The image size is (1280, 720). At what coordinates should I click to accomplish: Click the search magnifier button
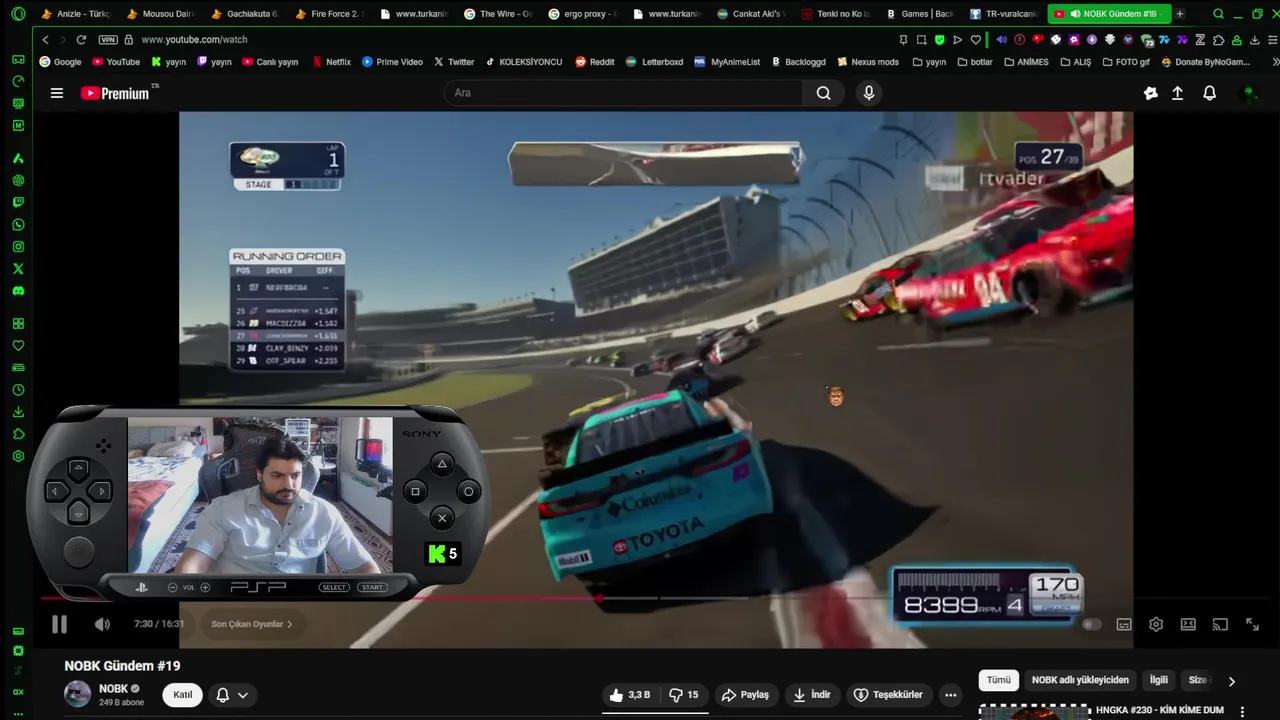point(823,93)
